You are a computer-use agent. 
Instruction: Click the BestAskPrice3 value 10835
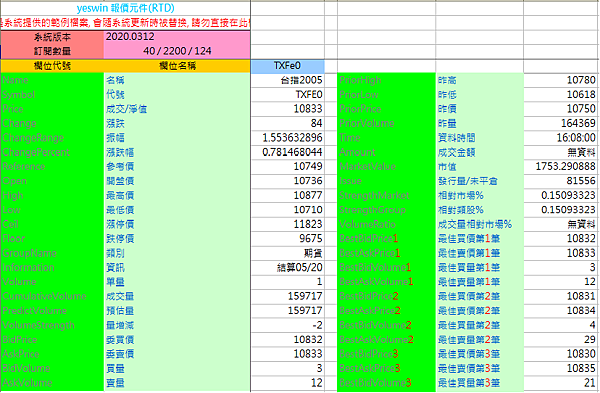pyautogui.click(x=561, y=368)
